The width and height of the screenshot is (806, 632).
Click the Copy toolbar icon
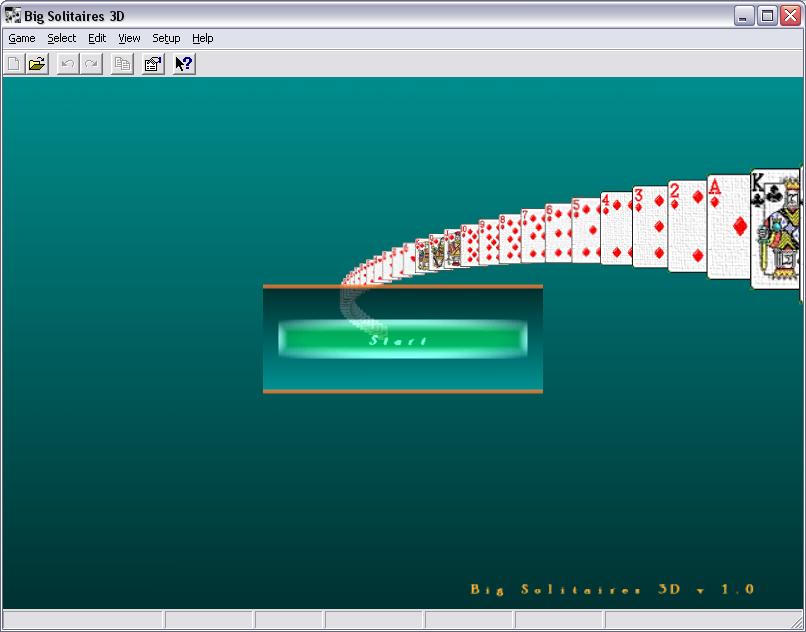[x=122, y=64]
